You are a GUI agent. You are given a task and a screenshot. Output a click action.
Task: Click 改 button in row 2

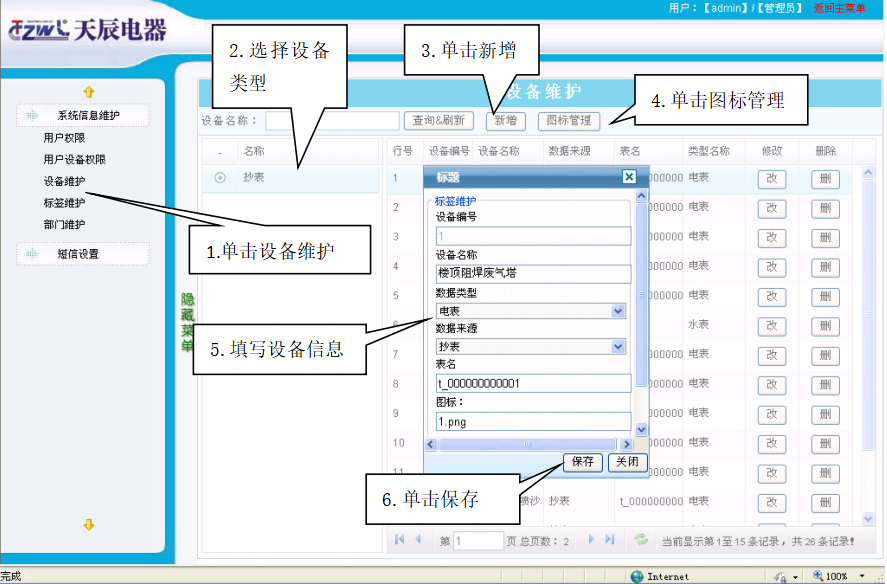point(772,208)
